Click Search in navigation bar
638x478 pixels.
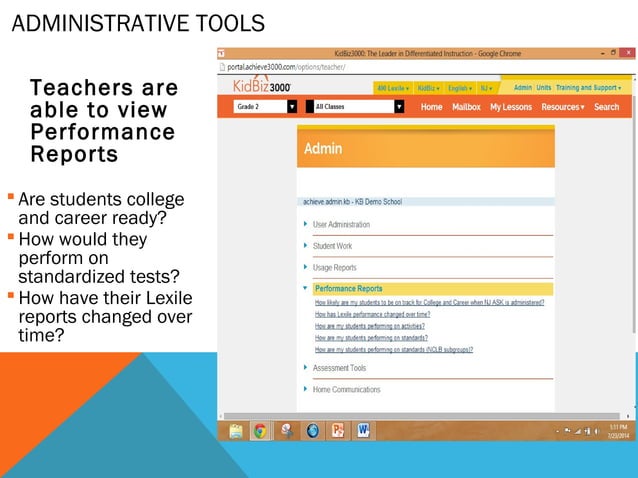[606, 107]
